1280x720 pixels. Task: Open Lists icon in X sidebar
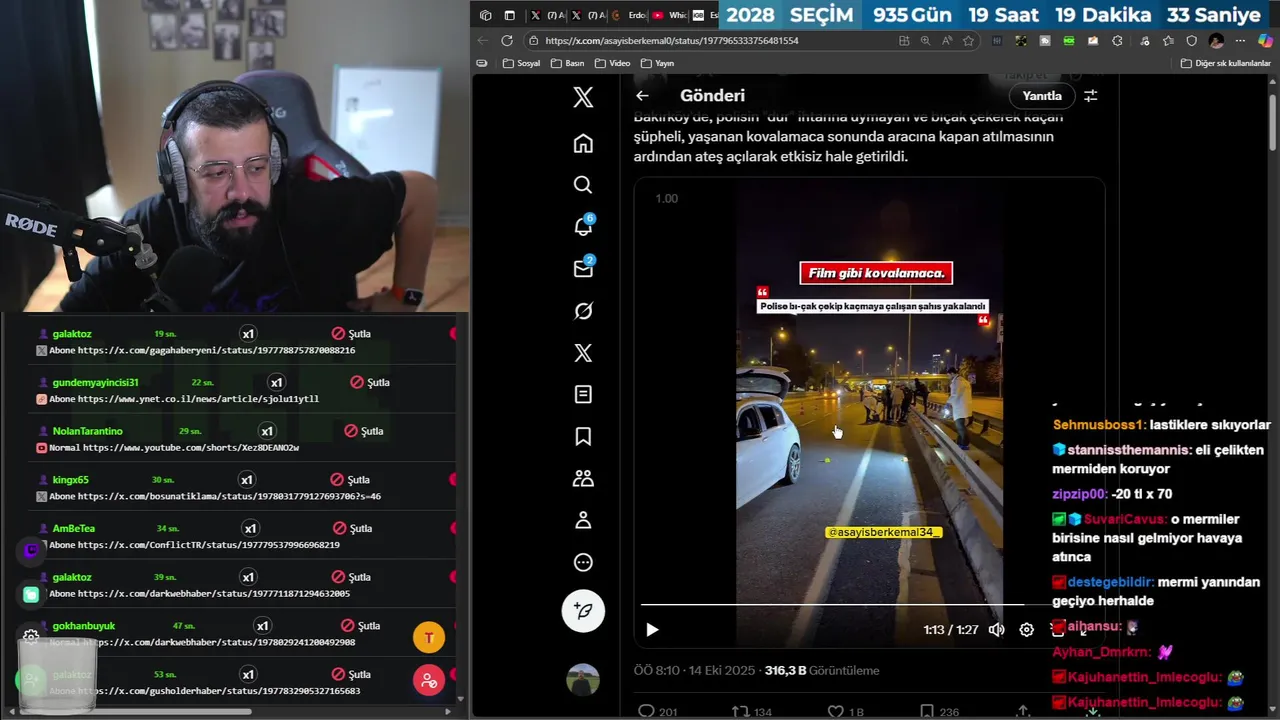(583, 394)
